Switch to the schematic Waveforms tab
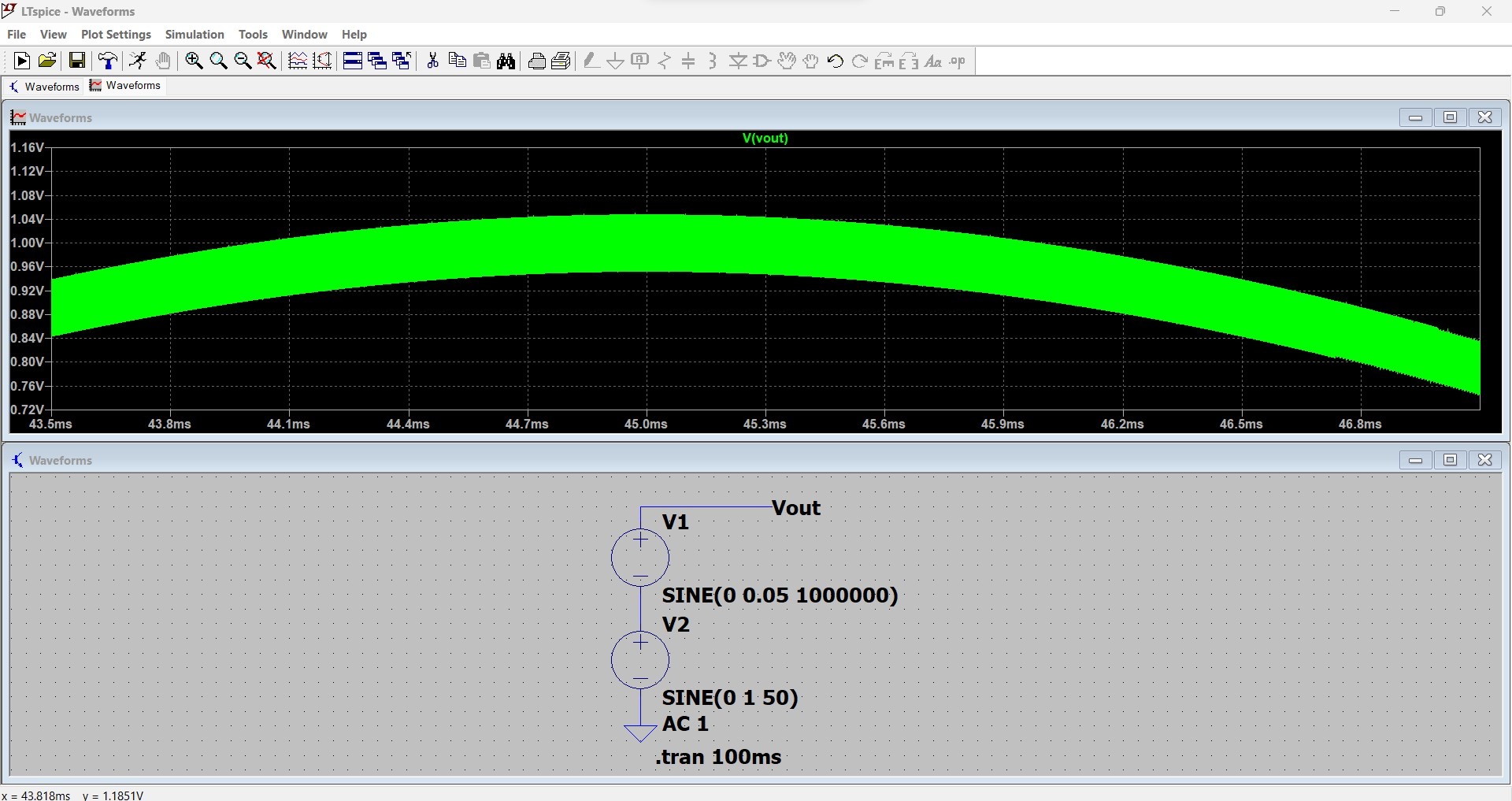Screen dimensions: 1512x801 [44, 87]
